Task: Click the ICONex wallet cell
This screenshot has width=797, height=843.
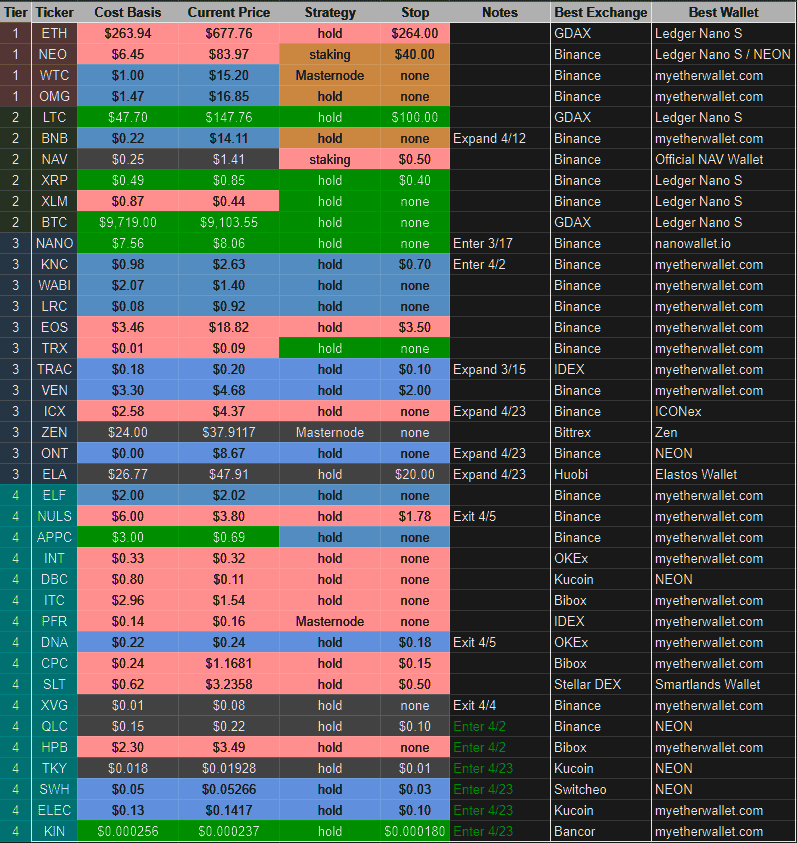Action: [x=723, y=411]
